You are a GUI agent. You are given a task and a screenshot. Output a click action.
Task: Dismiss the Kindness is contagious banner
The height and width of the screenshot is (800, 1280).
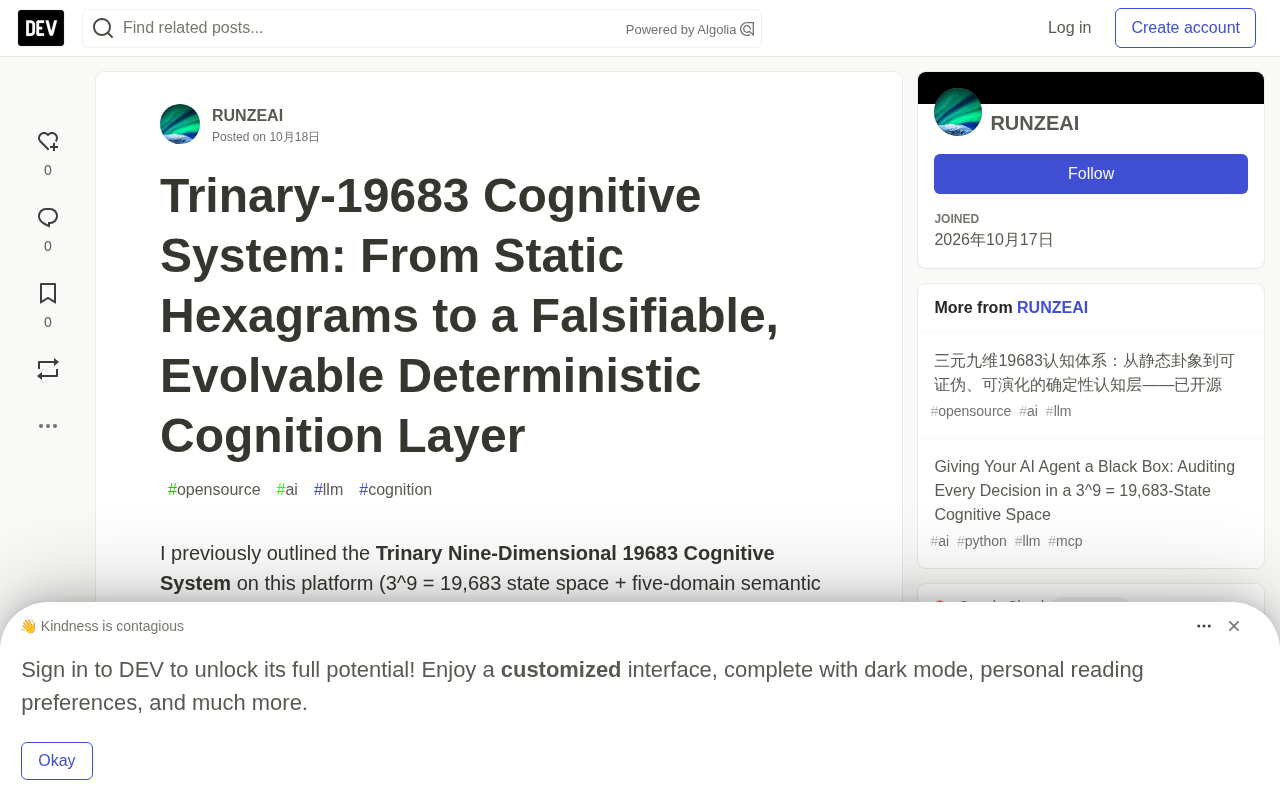pos(1234,626)
